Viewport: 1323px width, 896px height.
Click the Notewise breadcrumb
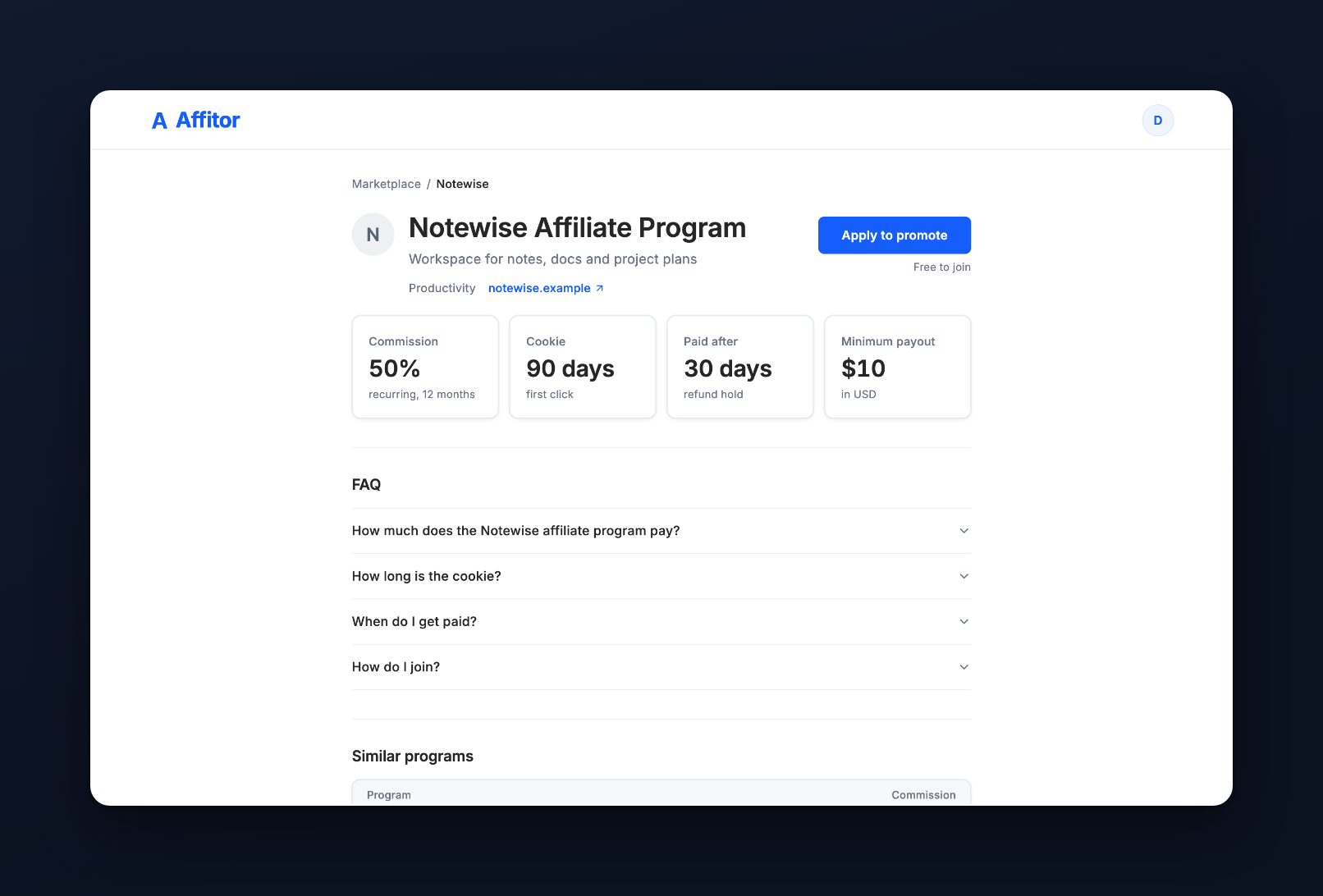click(x=462, y=184)
